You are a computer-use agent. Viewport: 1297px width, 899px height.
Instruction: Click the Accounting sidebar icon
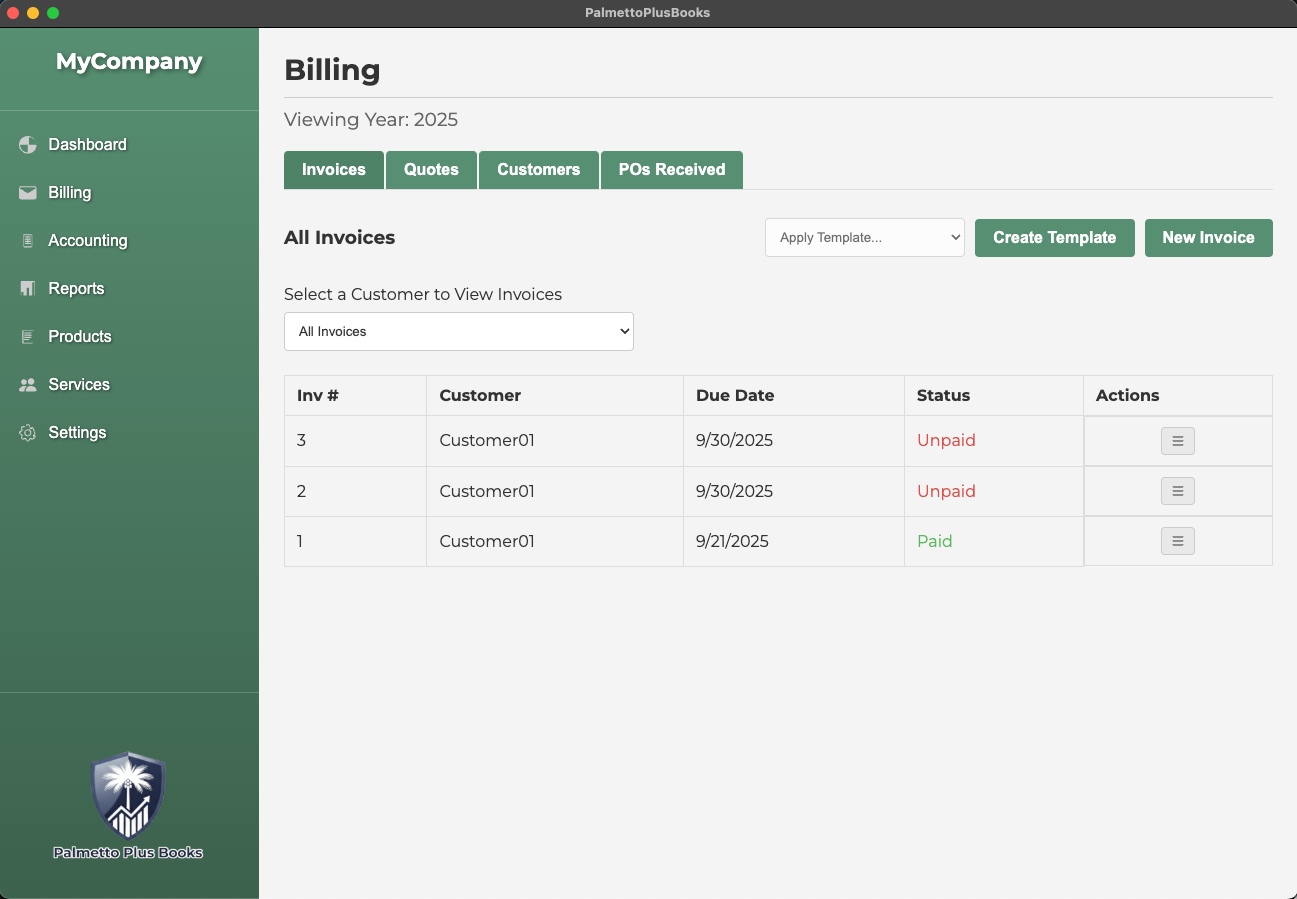[28, 241]
